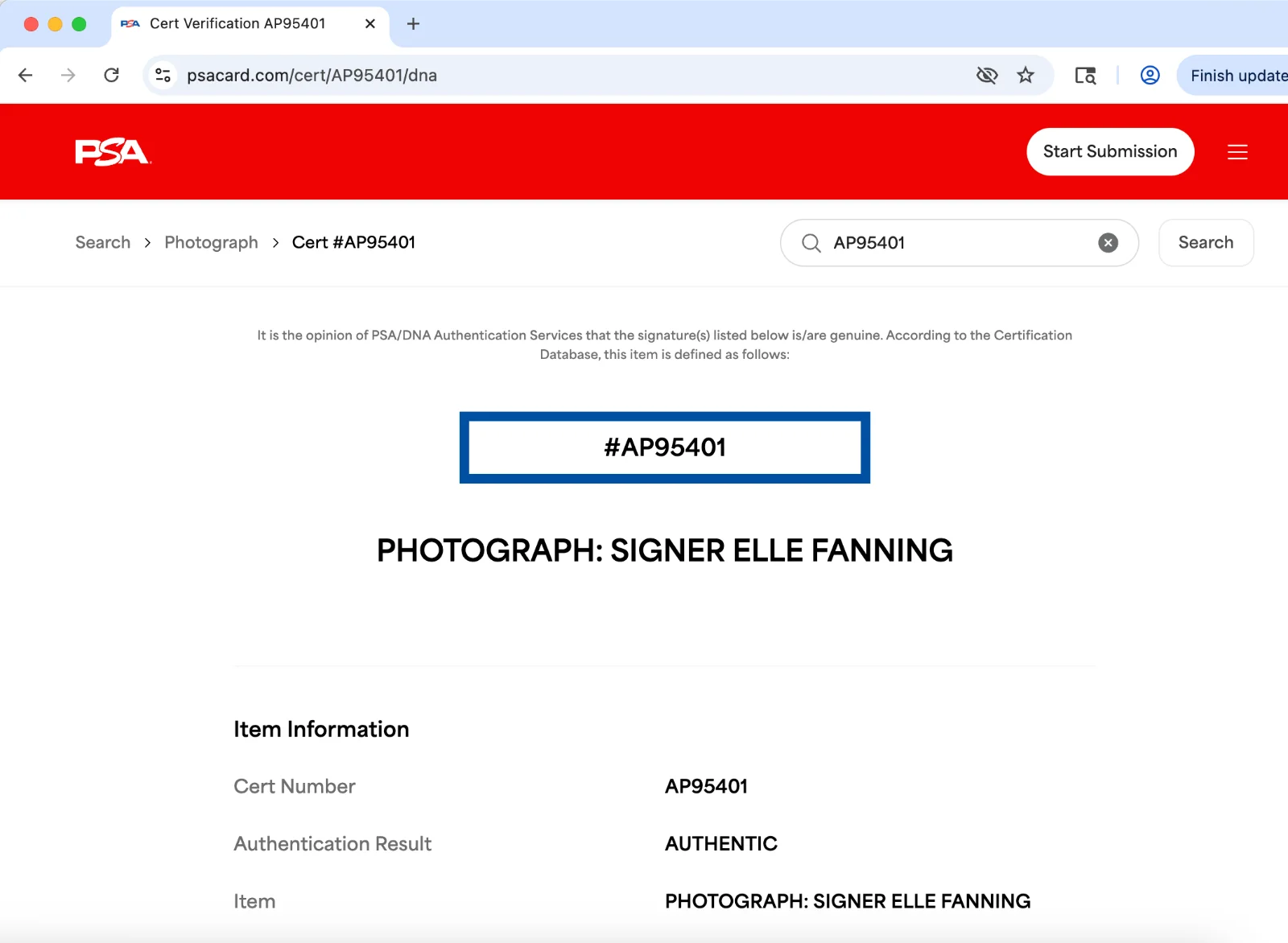1288x943 pixels.
Task: Open a new tab with plus icon
Action: tap(413, 23)
